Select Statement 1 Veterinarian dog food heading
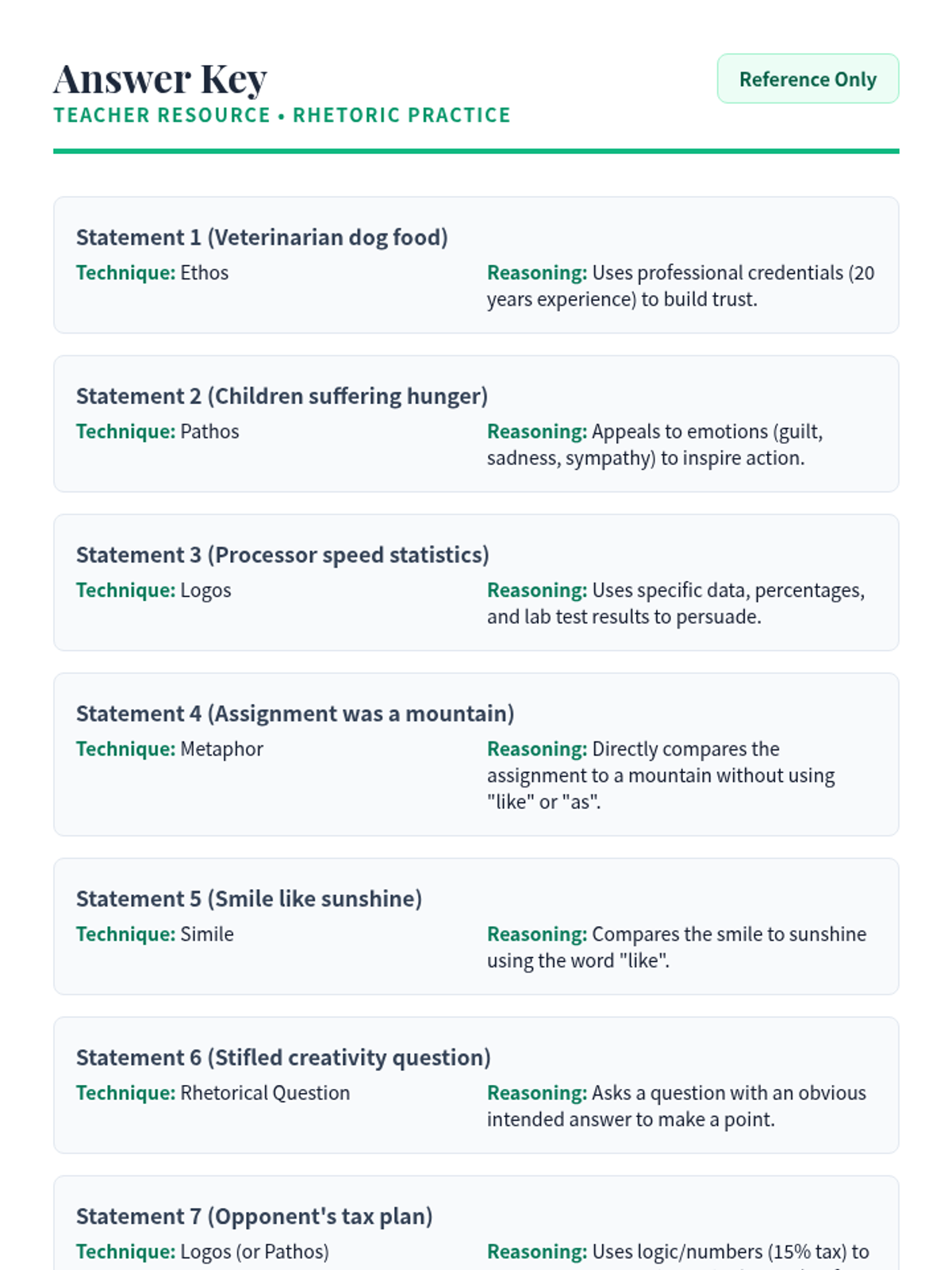 (x=262, y=237)
